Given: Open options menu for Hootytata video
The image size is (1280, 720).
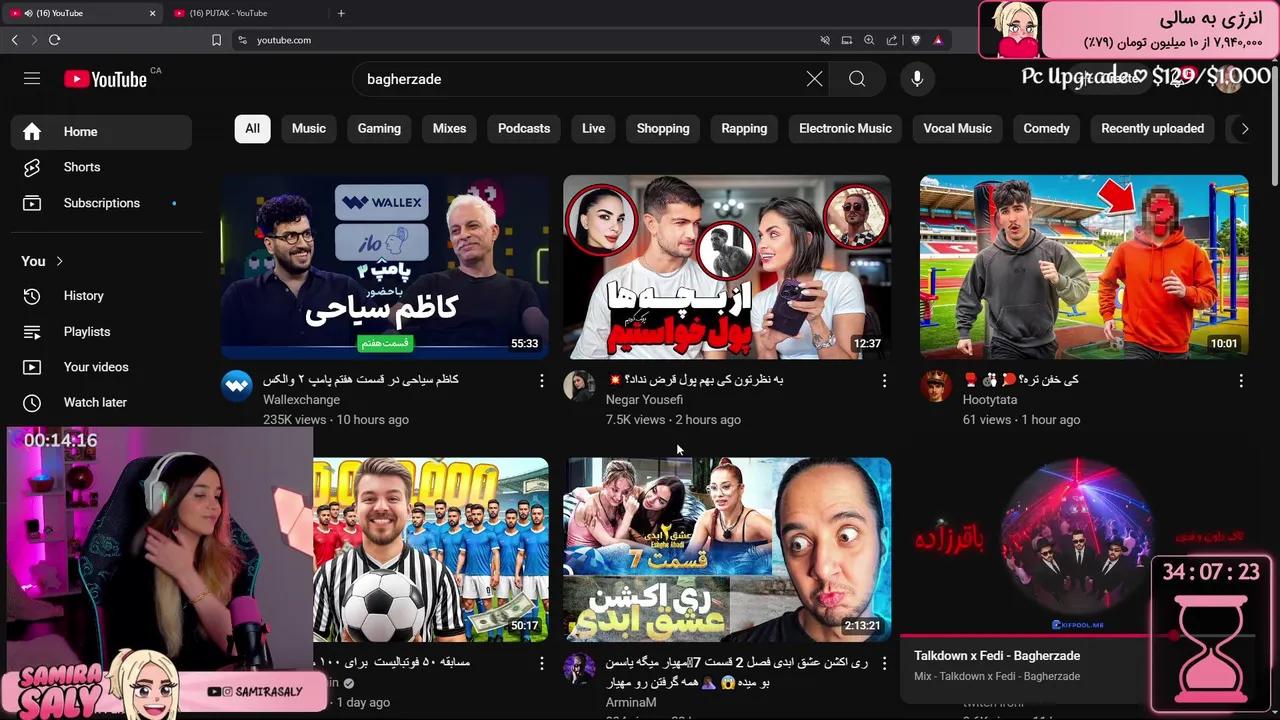Looking at the screenshot, I should [1241, 381].
